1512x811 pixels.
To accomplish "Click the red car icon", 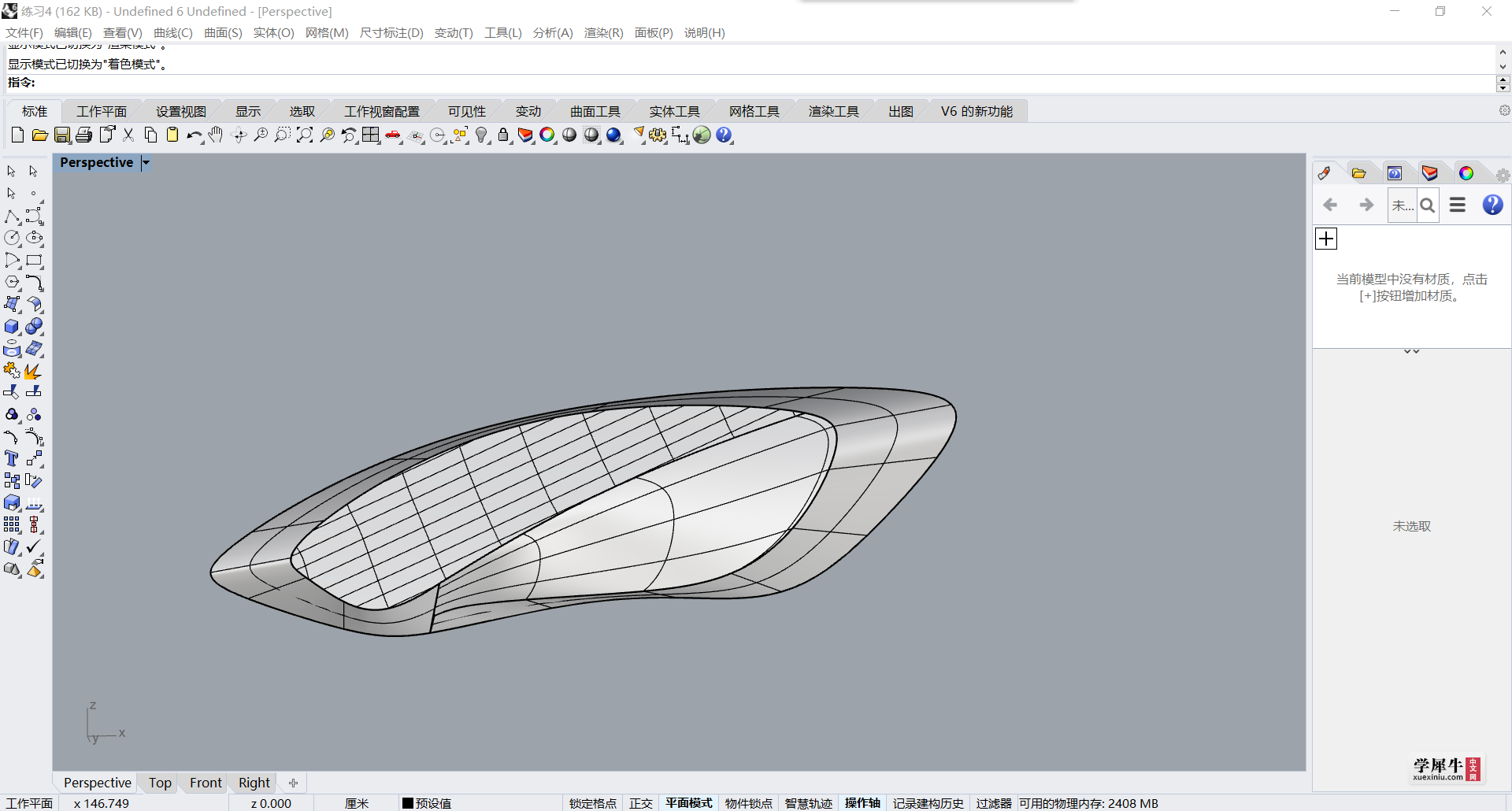I will point(393,135).
